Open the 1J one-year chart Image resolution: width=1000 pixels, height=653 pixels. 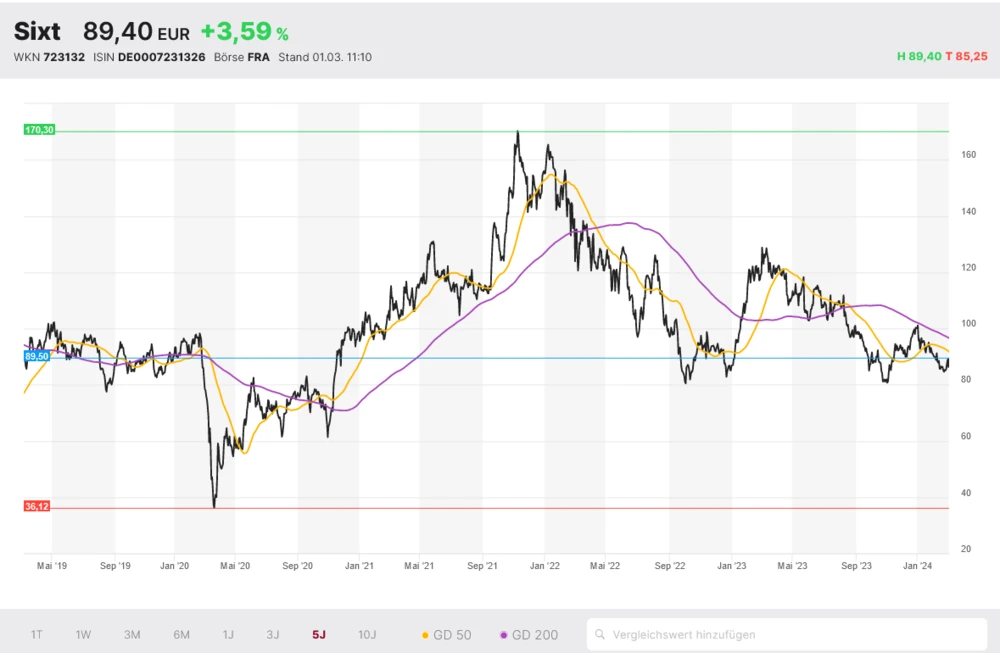coord(227,634)
